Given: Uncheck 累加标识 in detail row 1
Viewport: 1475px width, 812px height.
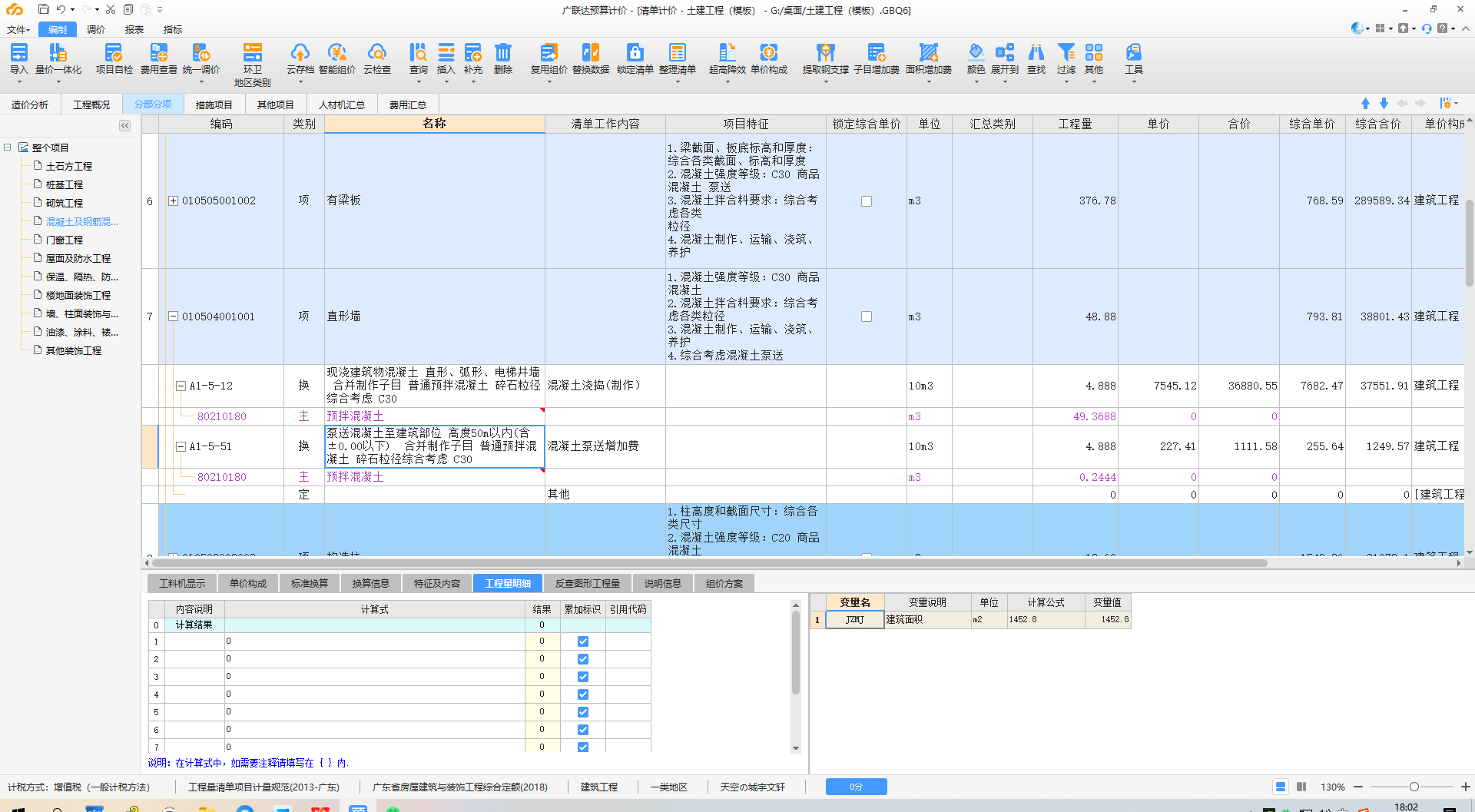Looking at the screenshot, I should 582,641.
